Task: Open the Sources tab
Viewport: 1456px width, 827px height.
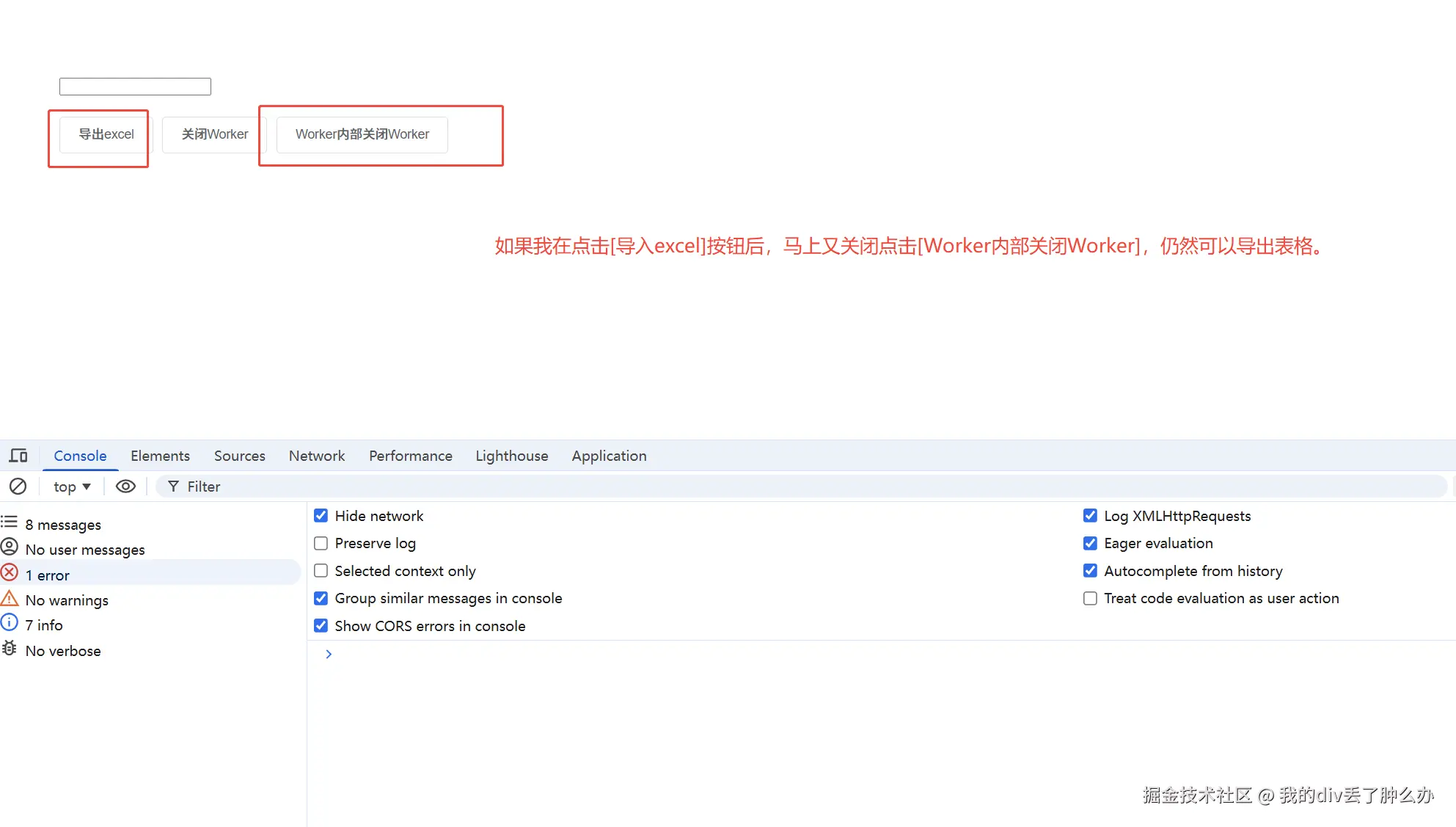Action: pyautogui.click(x=239, y=456)
